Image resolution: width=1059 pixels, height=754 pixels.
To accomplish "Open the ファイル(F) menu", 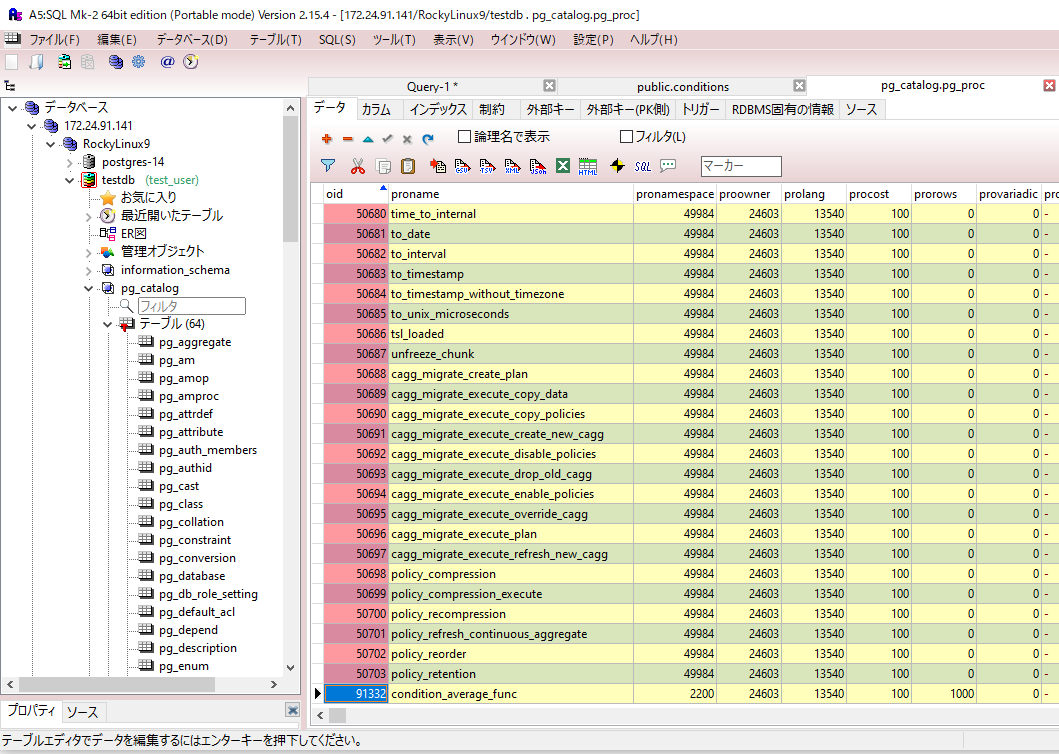I will (x=54, y=40).
